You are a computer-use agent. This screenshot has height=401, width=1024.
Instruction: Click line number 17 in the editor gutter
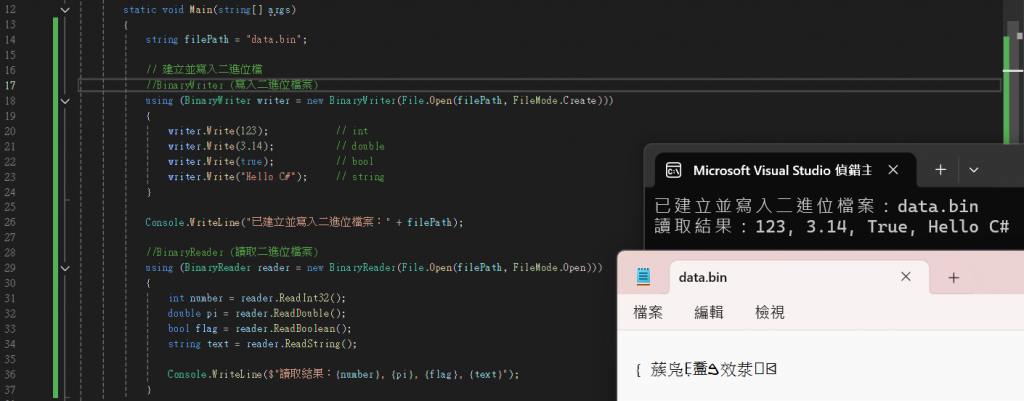(x=10, y=86)
